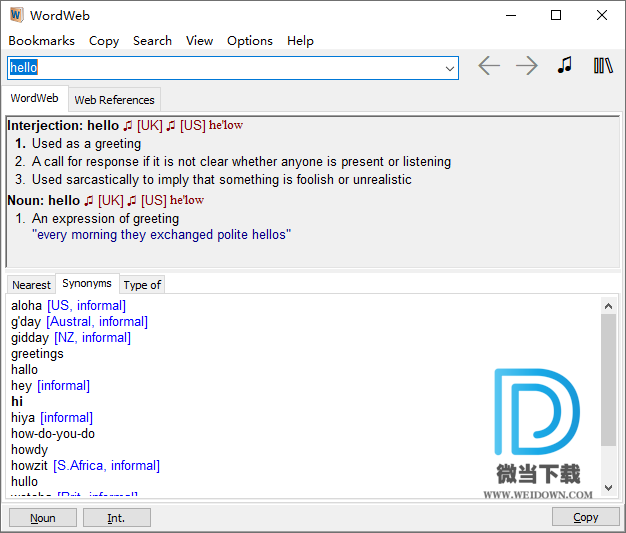Click the back arrow navigation icon

tap(489, 65)
